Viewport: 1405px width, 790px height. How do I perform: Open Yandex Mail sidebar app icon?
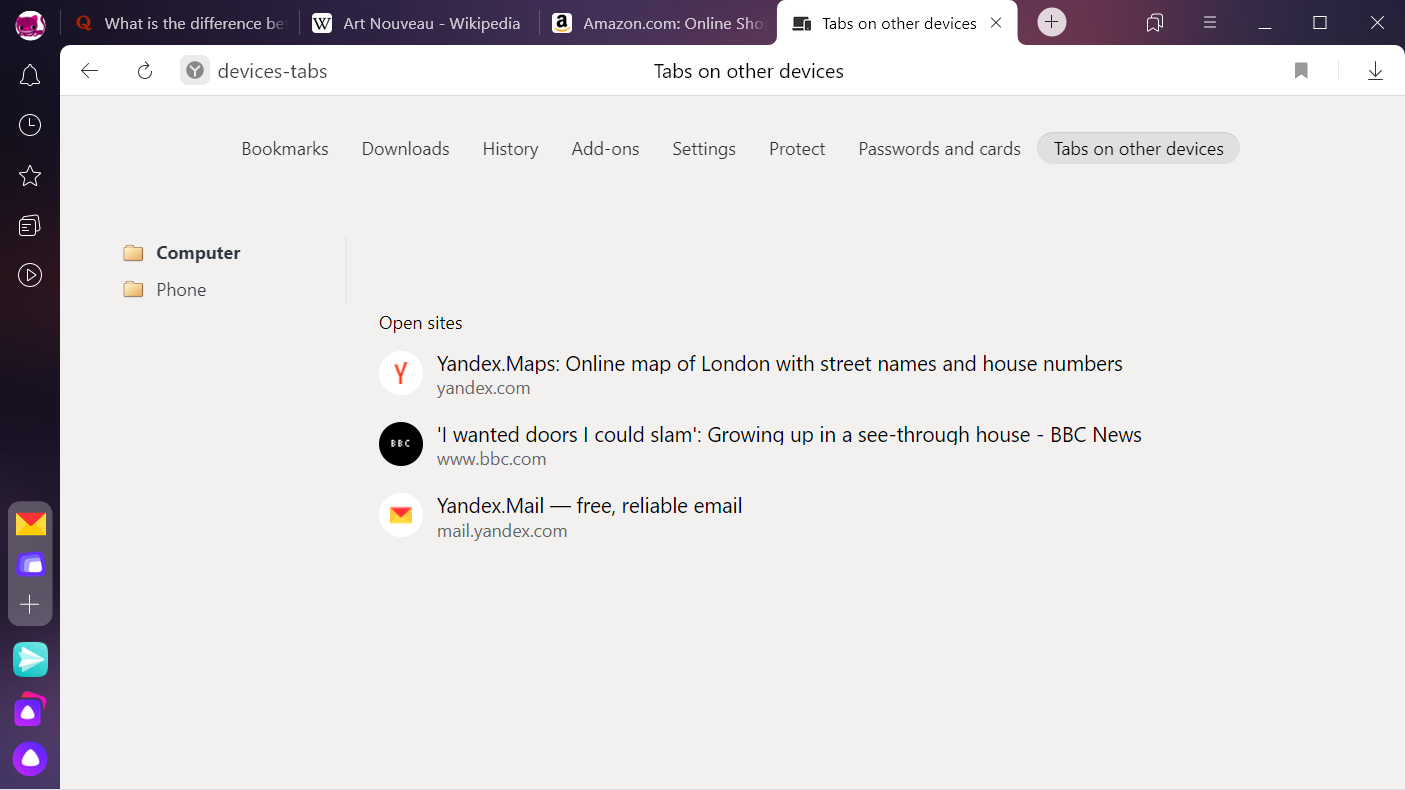(30, 524)
